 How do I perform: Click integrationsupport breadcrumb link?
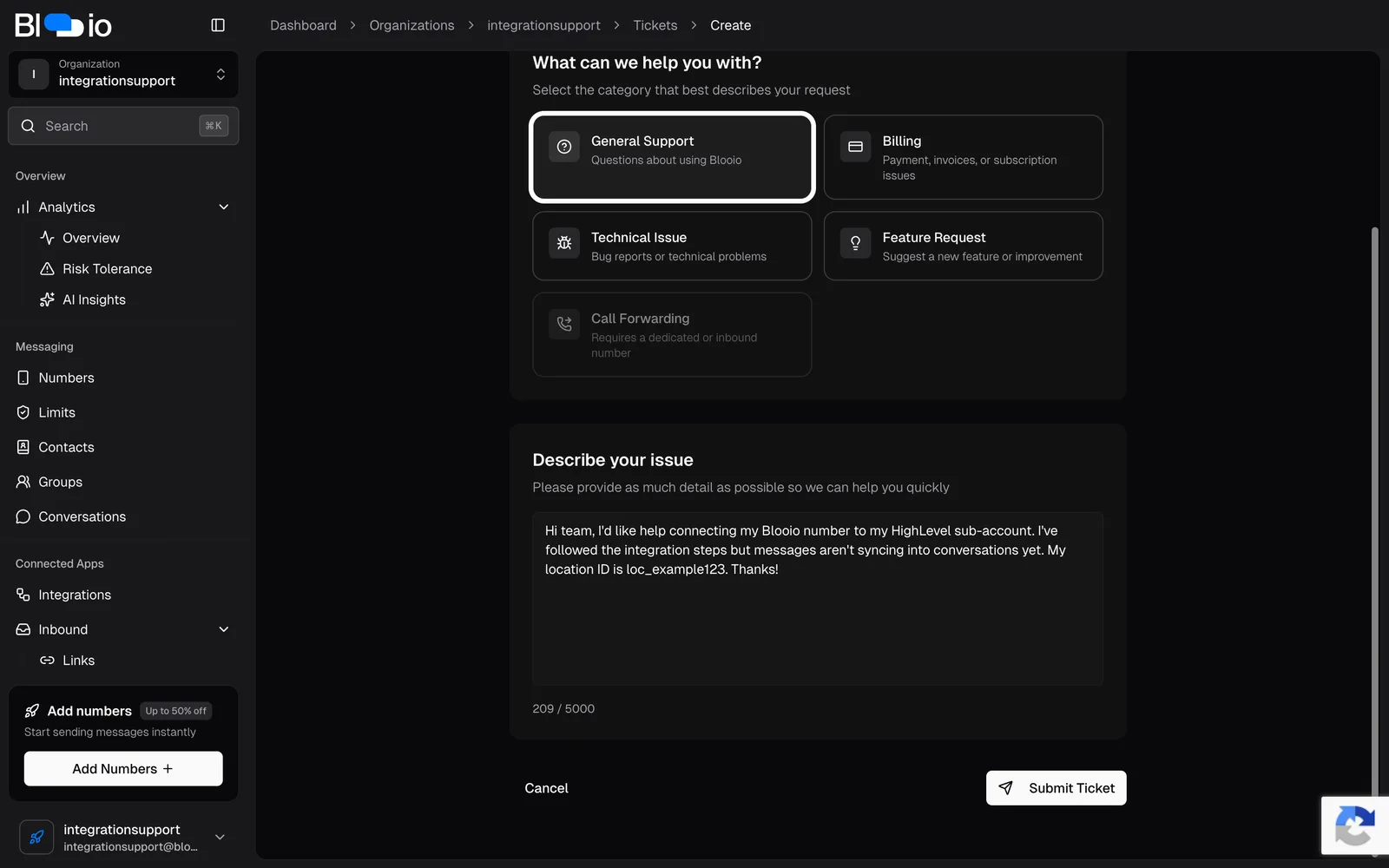[x=543, y=25]
